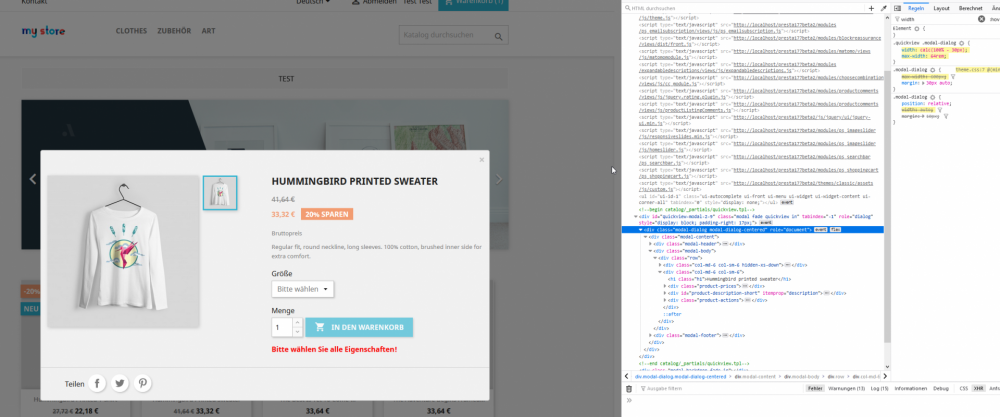This screenshot has height=417, width=1000.
Task: Decrease quantity with the down stepper arrow
Action: [x=297, y=332]
